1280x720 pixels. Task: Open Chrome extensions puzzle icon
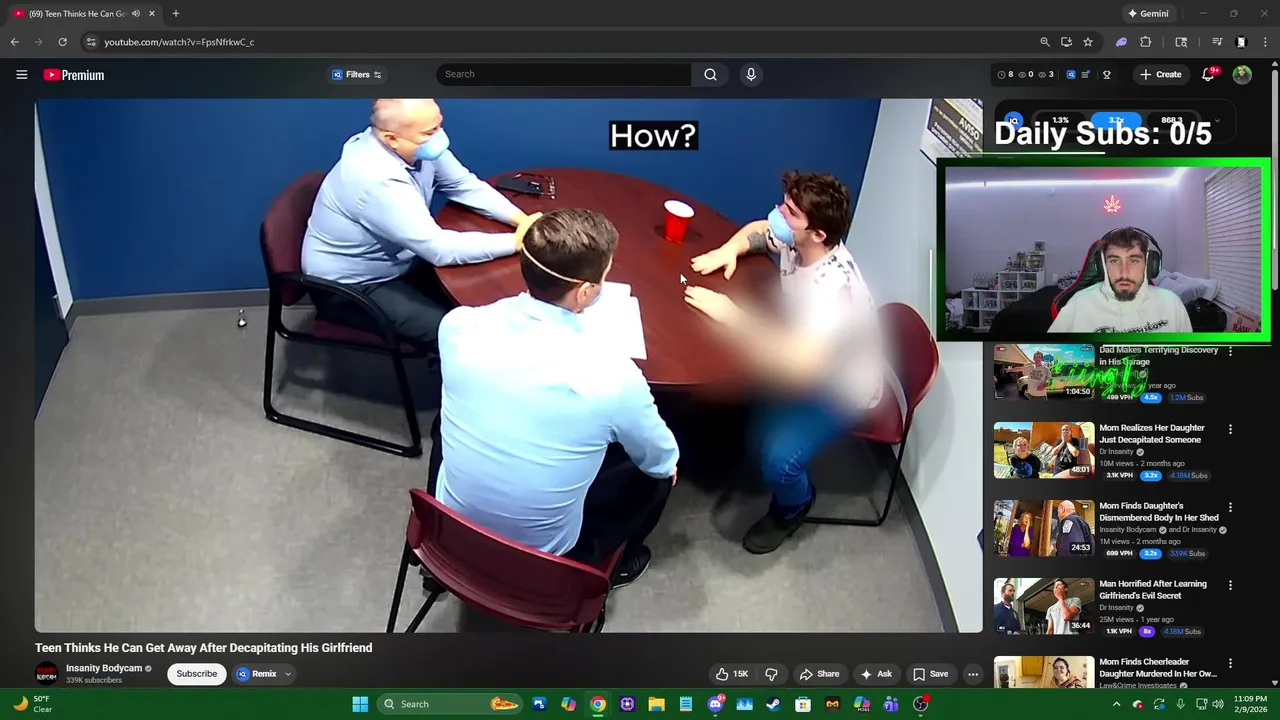pos(1146,42)
